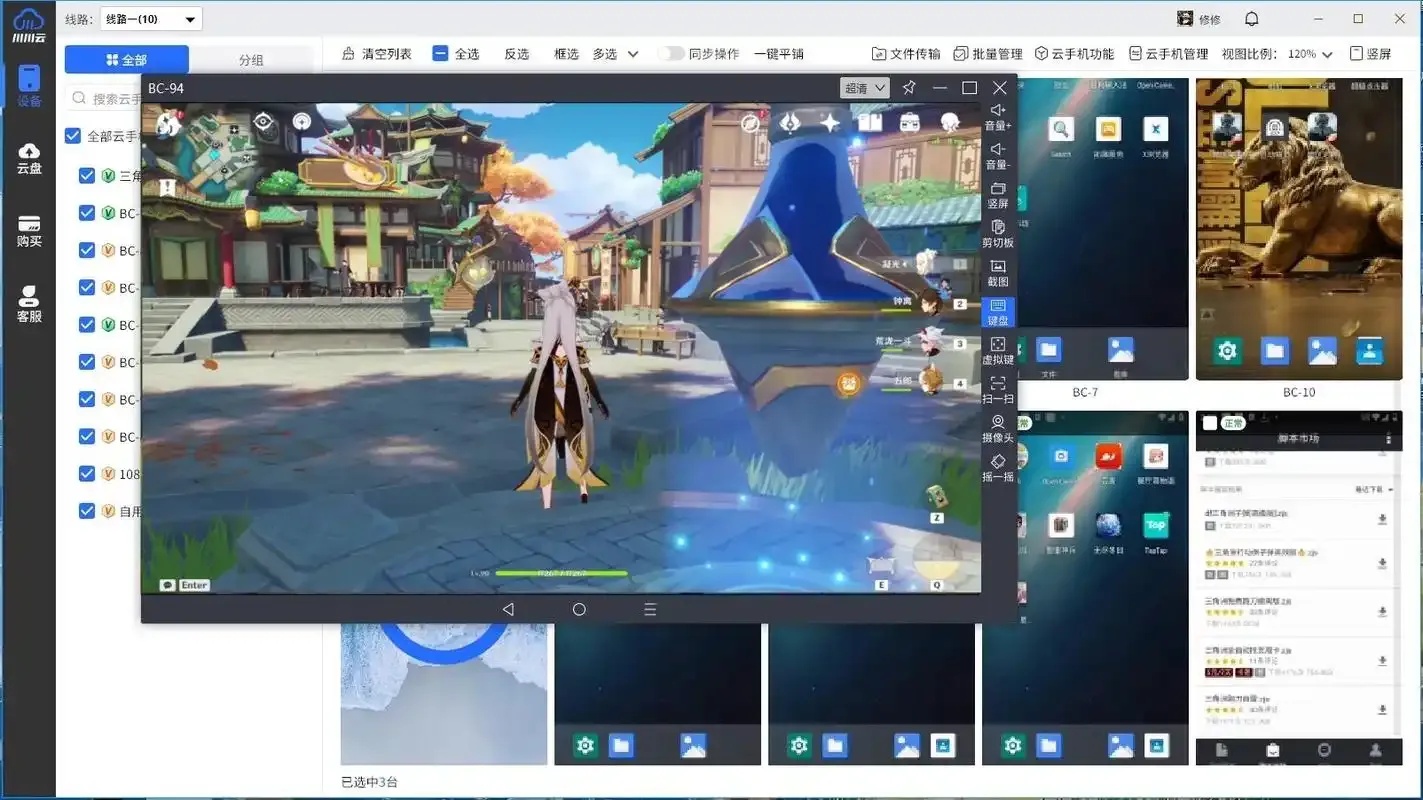1423x800 pixels.
Task: Tap the Android recents menu in BC-94
Action: pyautogui.click(x=650, y=609)
